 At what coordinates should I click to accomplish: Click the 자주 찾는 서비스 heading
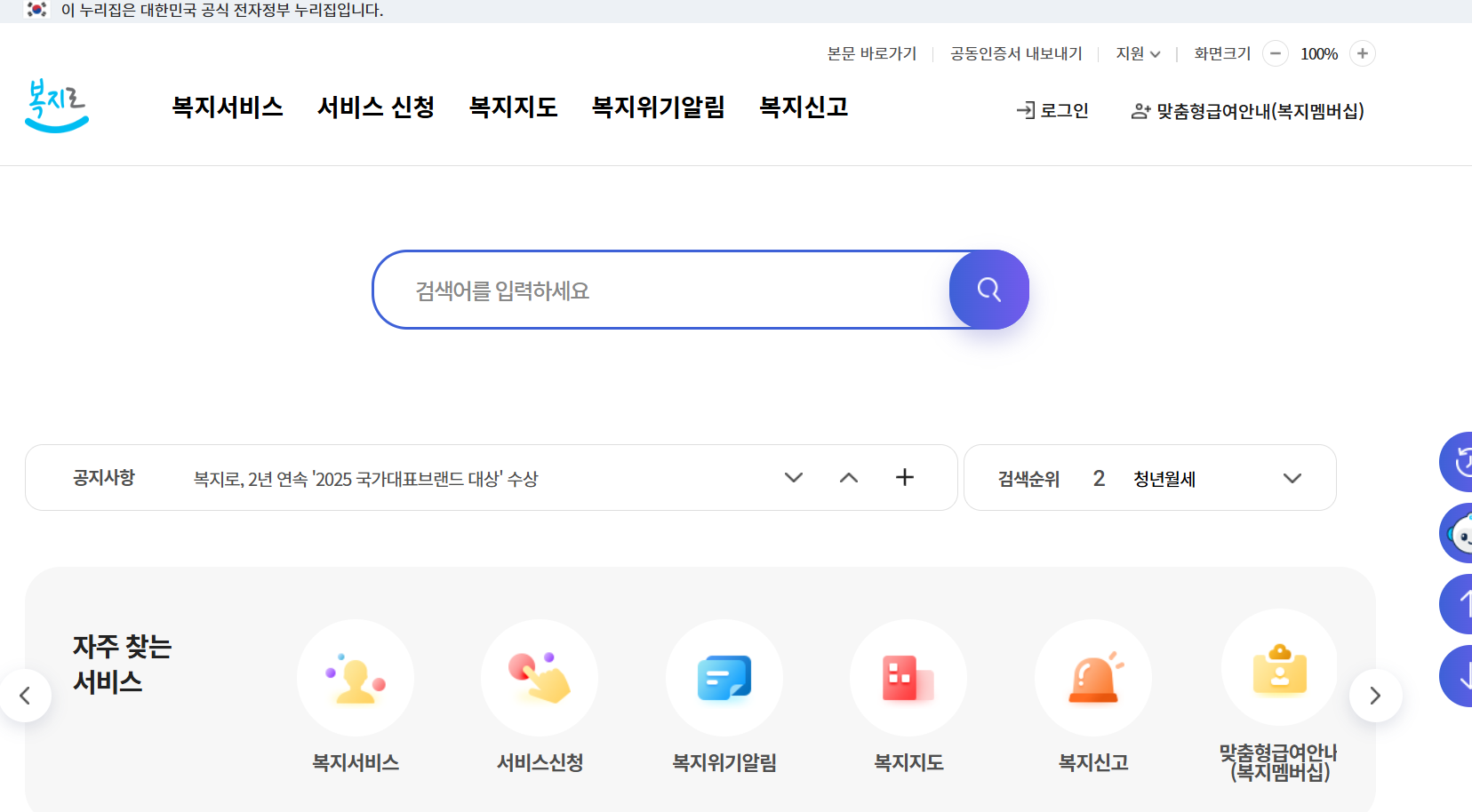[x=122, y=664]
